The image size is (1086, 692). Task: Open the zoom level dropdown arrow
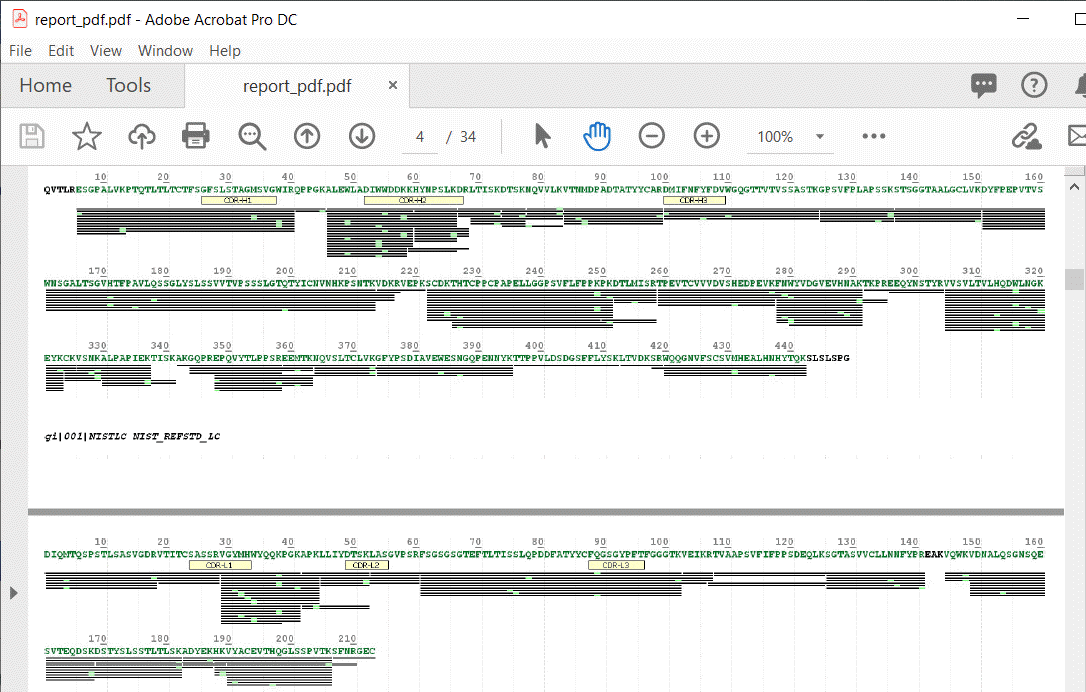(820, 136)
